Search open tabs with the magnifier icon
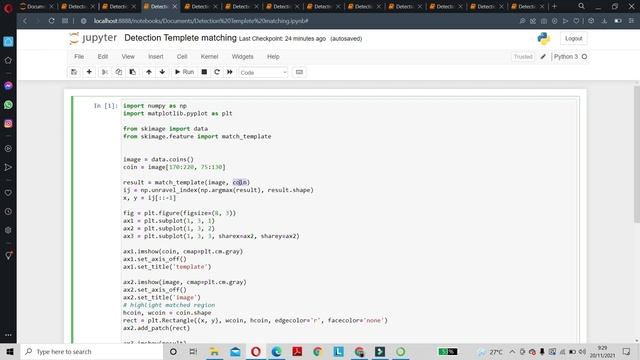 [581, 6]
